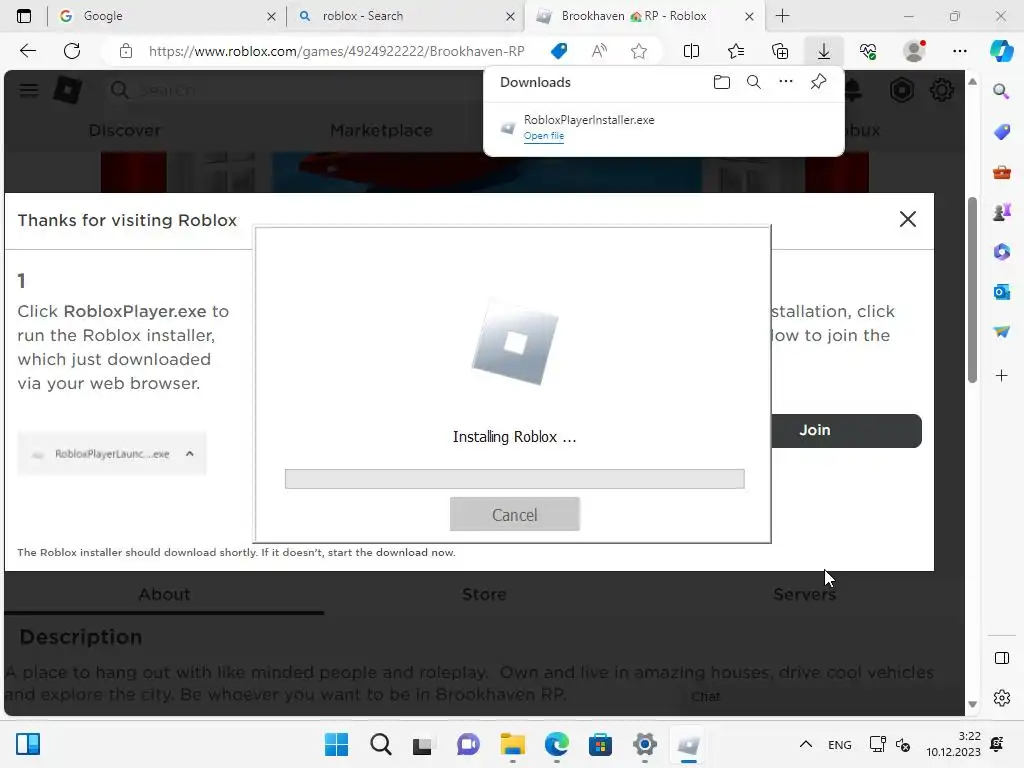Add this page to favorites star
1024x768 pixels.
tap(639, 51)
